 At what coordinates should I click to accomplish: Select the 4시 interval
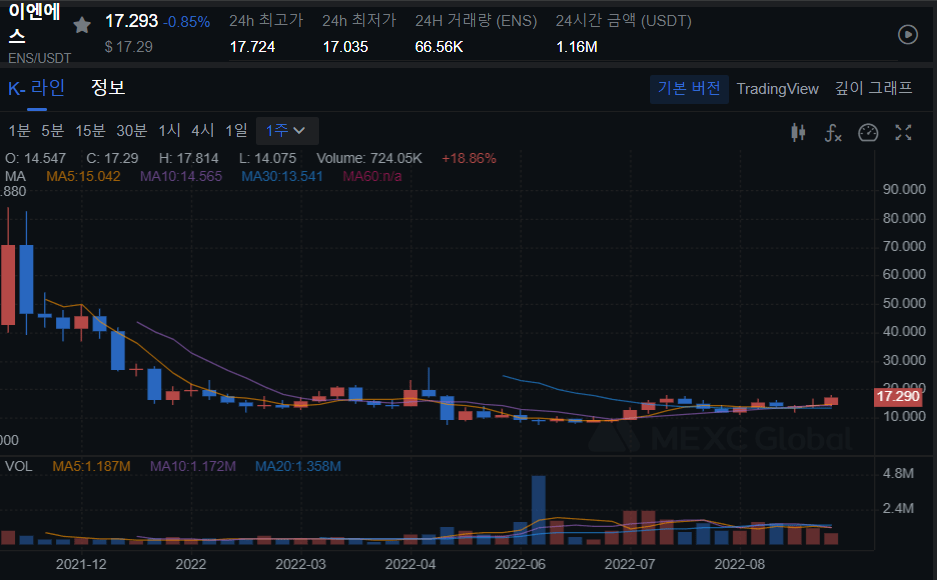coord(203,130)
